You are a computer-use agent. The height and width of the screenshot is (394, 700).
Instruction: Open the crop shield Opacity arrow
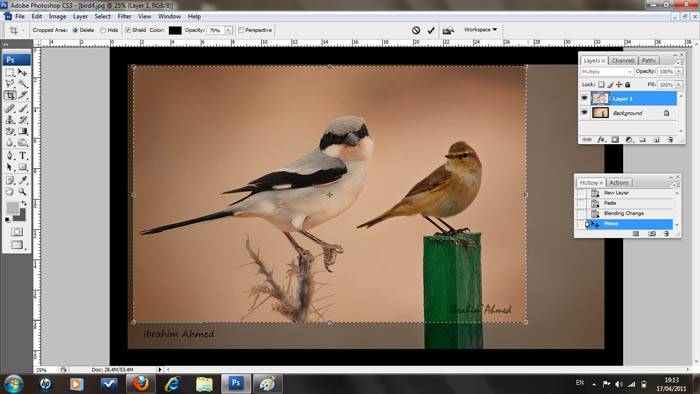(228, 30)
